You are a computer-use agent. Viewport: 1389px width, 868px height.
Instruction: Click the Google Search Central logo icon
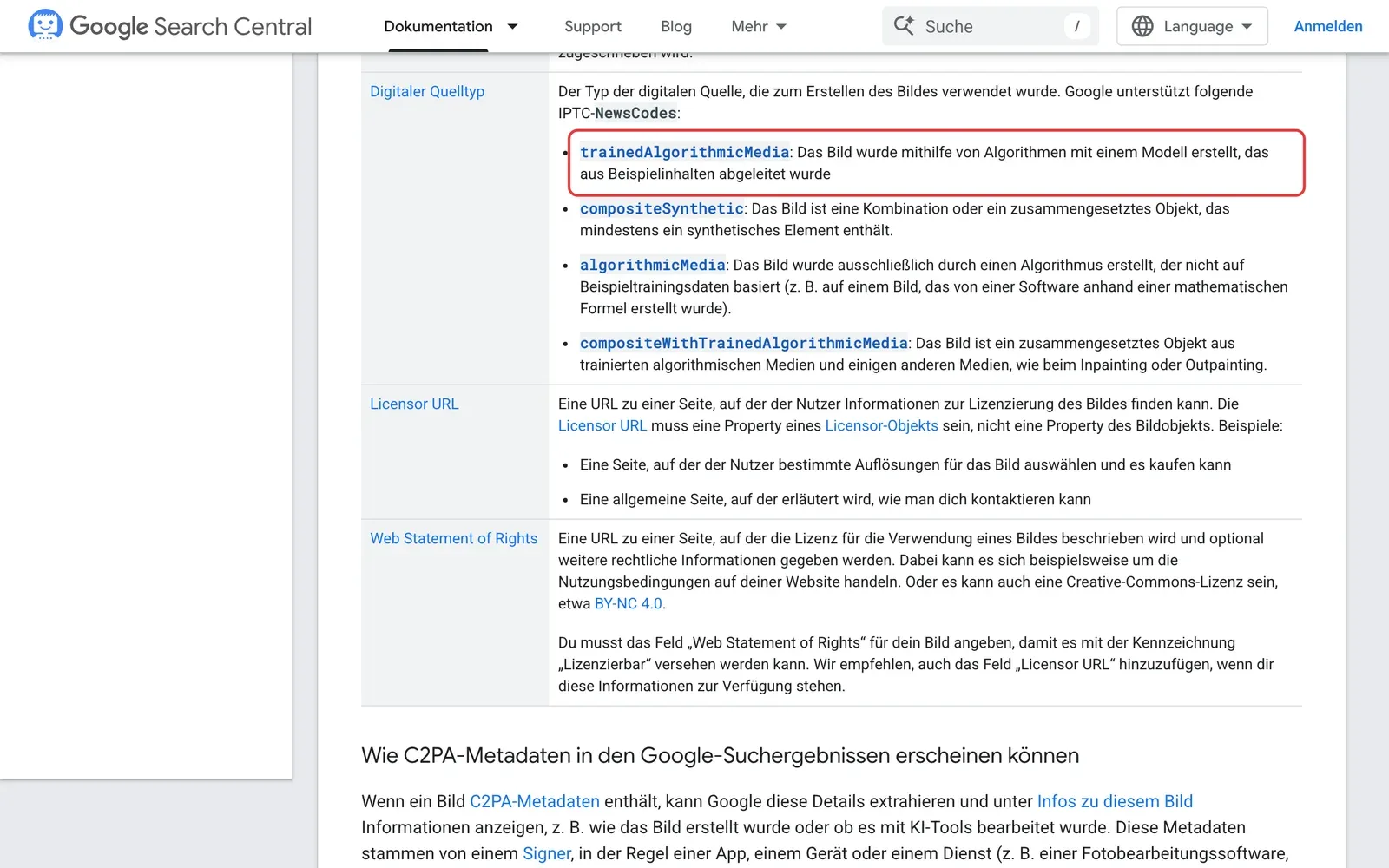pyautogui.click(x=45, y=25)
